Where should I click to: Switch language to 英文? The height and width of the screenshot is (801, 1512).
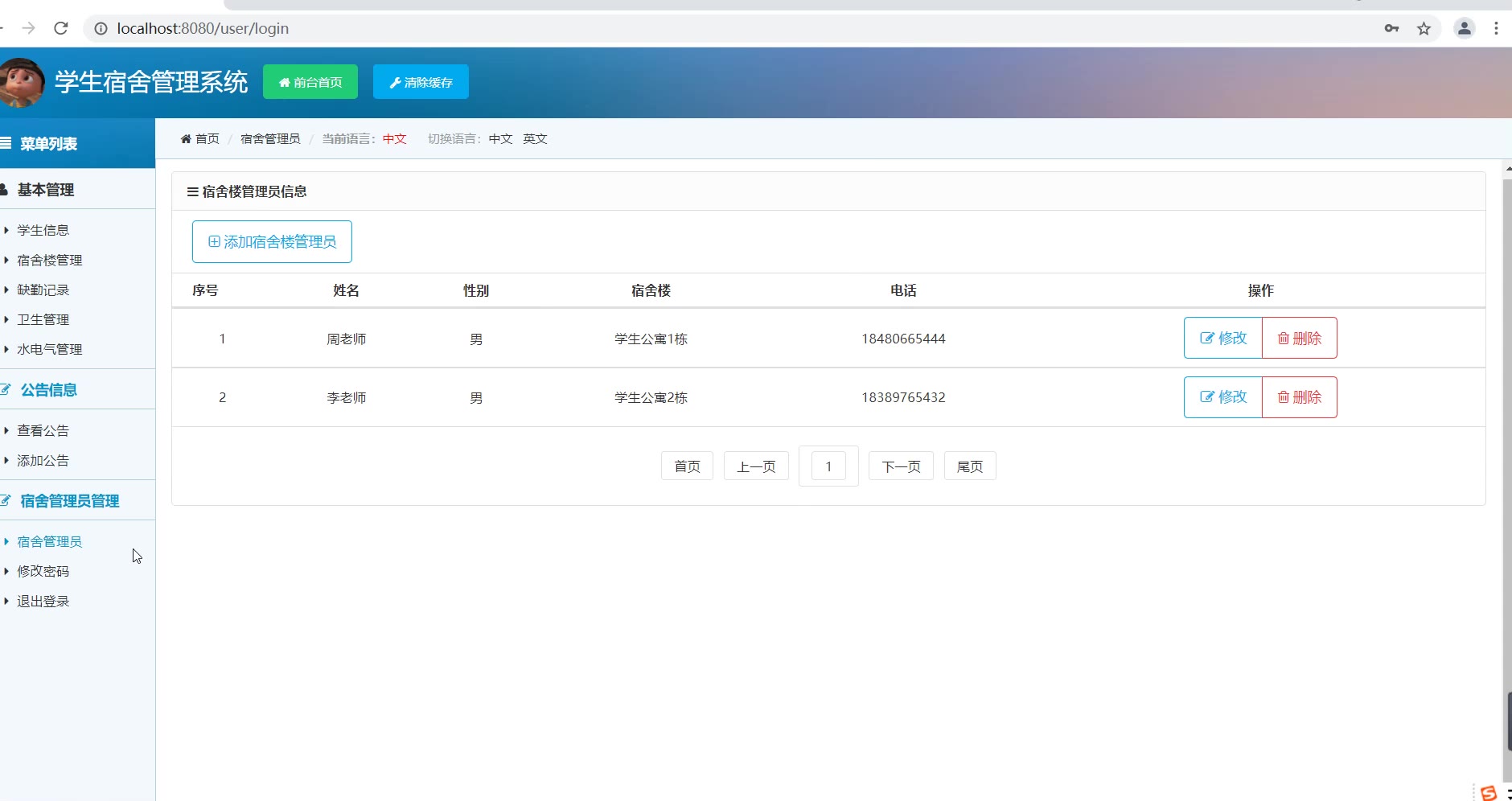point(535,138)
